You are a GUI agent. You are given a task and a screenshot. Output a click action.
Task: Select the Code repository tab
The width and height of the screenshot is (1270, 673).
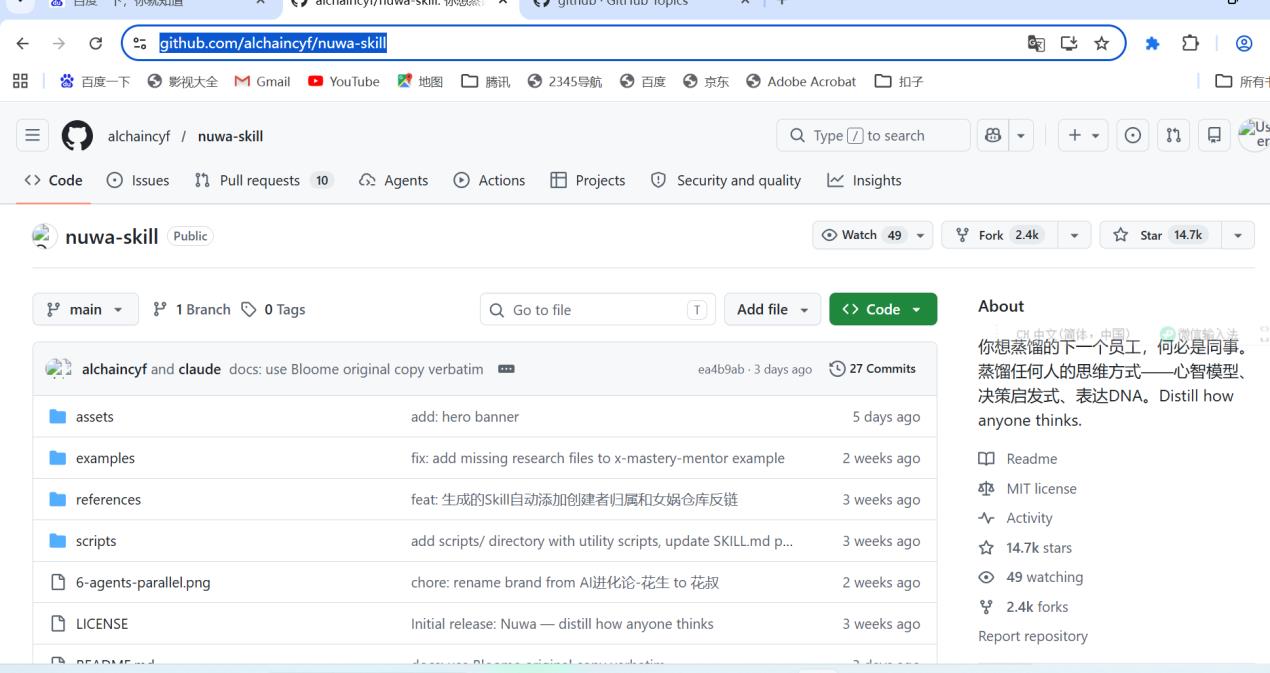click(x=53, y=180)
